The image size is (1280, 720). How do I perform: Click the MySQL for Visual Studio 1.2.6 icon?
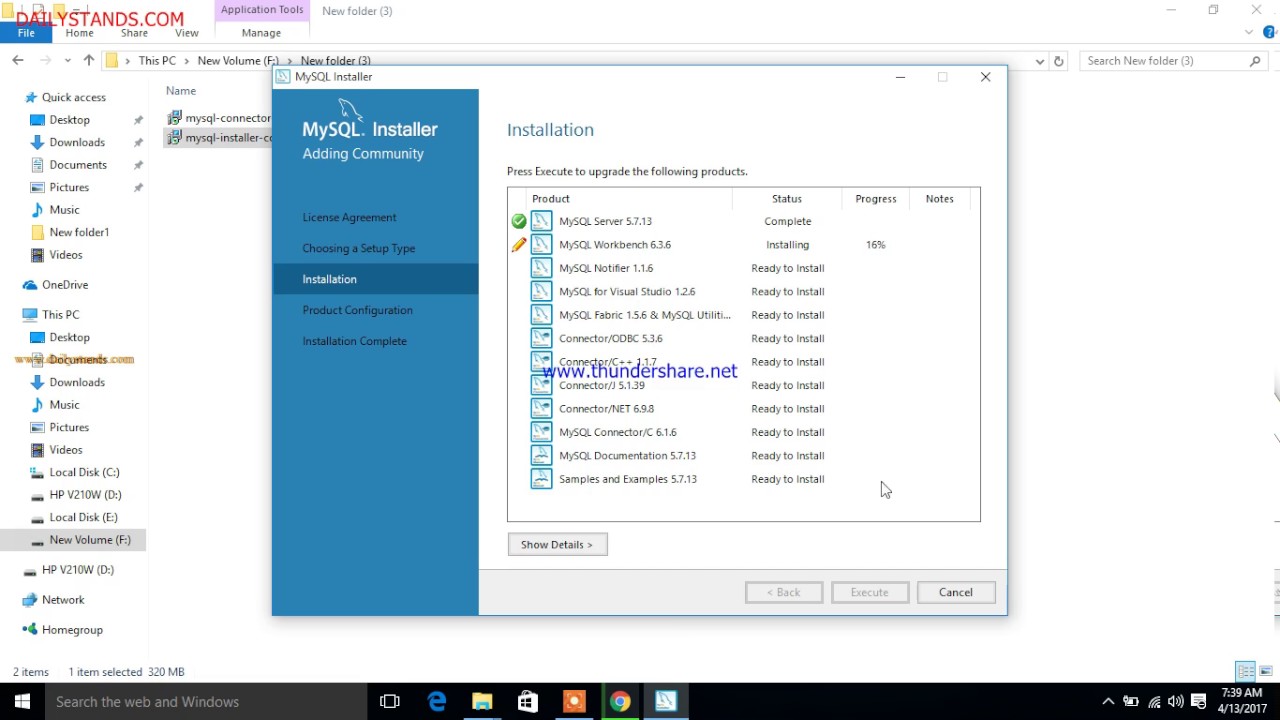point(541,291)
